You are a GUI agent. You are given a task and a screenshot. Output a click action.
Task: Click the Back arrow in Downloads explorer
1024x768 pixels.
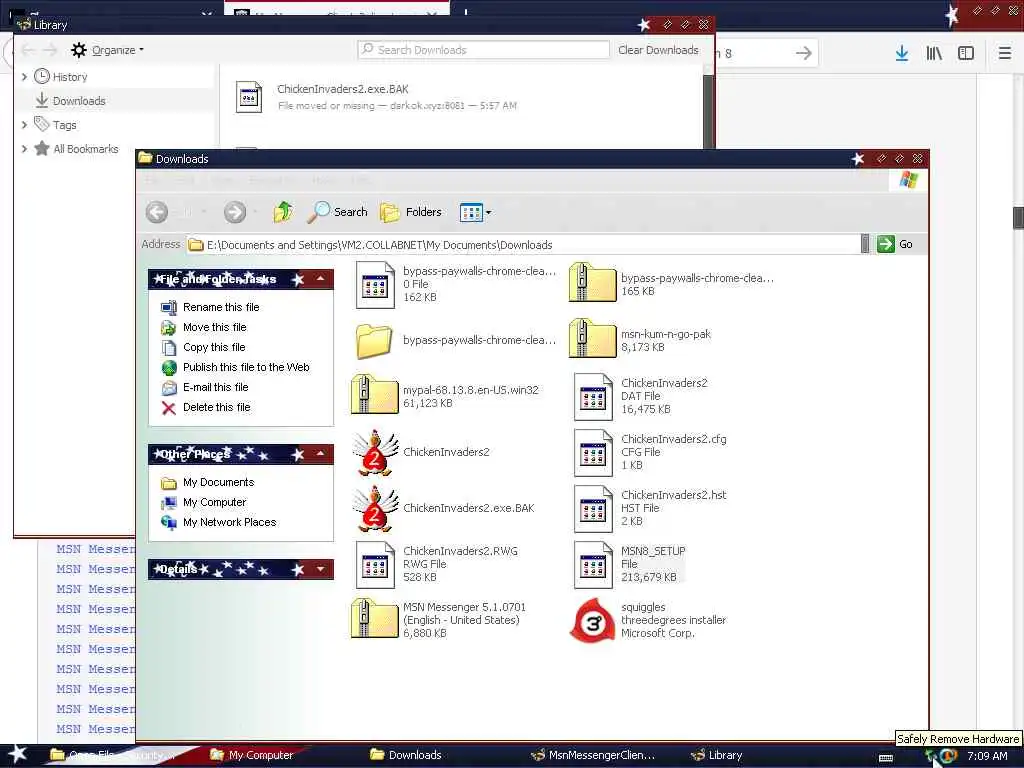157,212
